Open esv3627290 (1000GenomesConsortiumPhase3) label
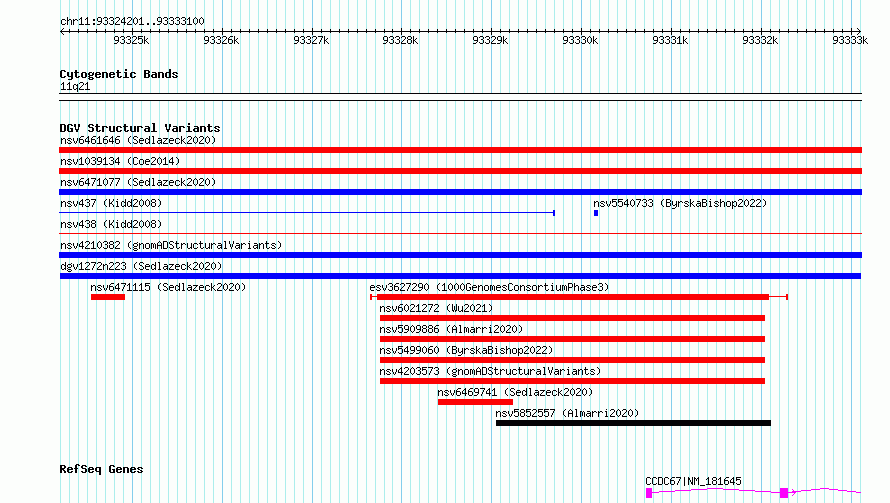Screen dimensions: 890x503 pyautogui.click(x=489, y=287)
